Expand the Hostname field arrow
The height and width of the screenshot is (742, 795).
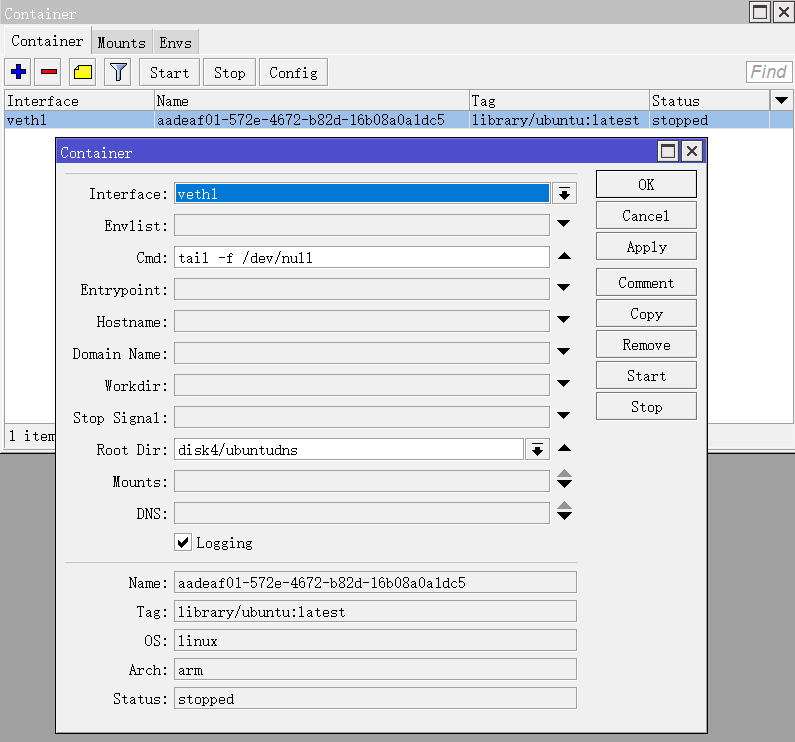[564, 321]
